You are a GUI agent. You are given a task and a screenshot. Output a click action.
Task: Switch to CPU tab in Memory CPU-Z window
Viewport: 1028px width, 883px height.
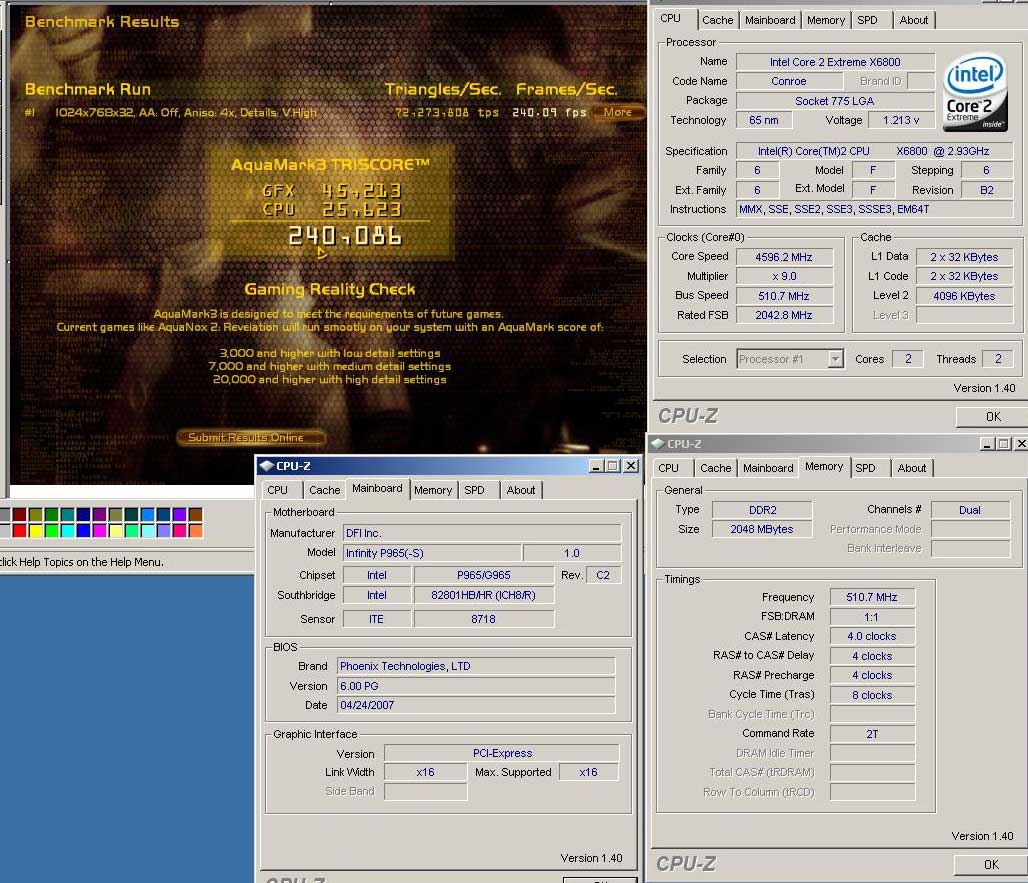(669, 468)
